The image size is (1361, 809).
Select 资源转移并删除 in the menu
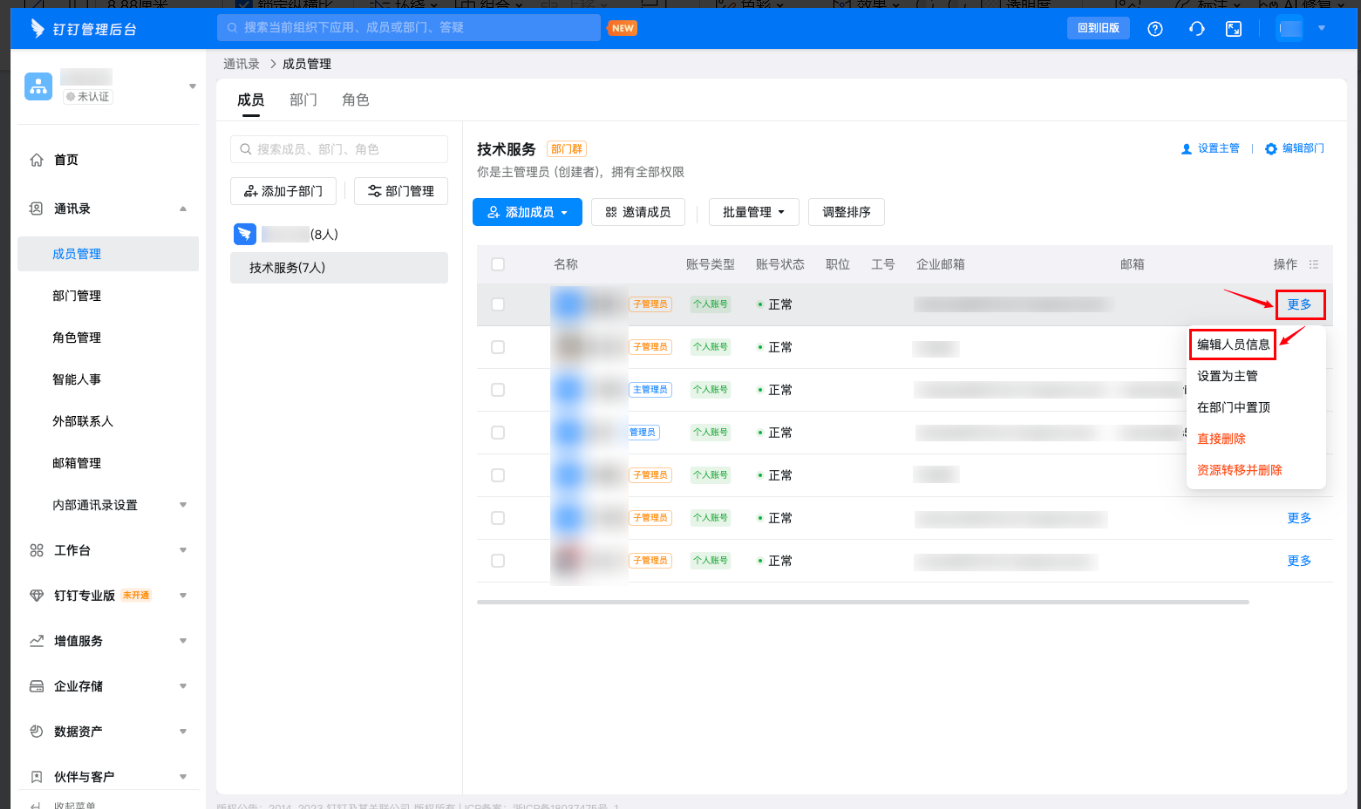click(1239, 470)
